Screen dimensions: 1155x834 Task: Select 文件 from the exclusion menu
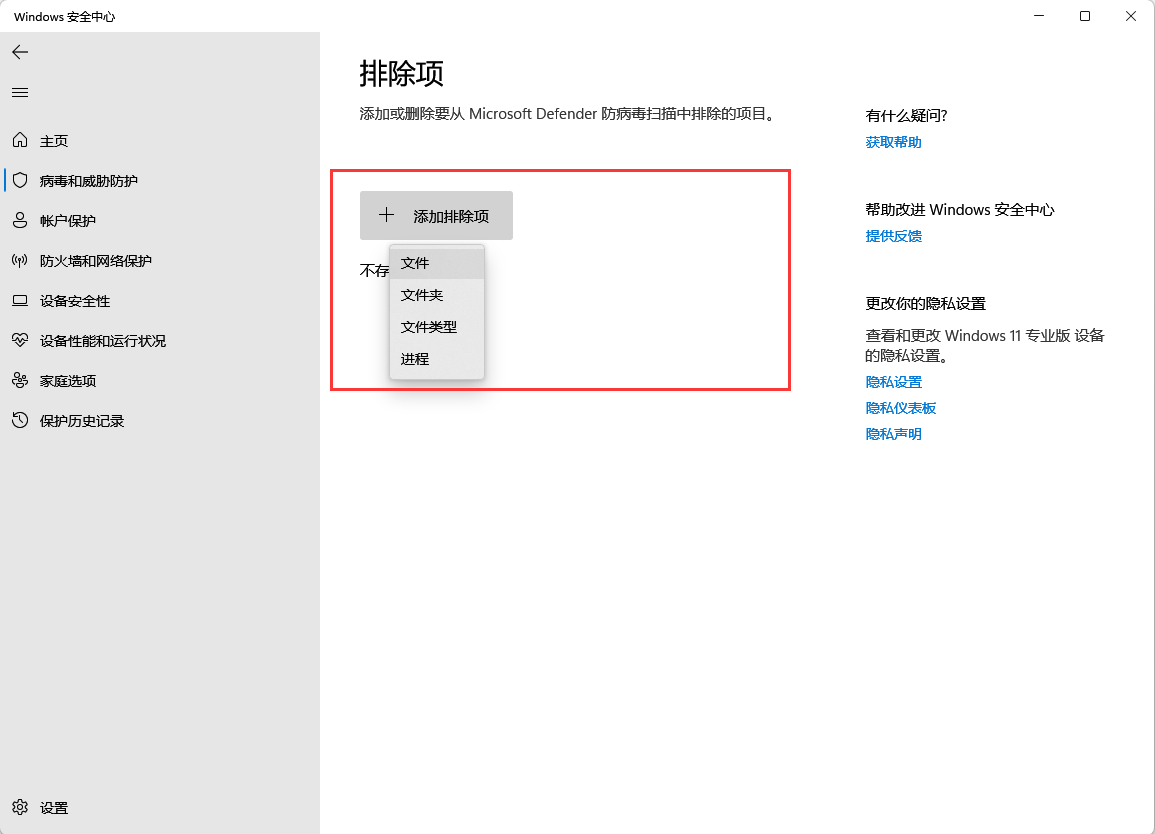click(414, 262)
